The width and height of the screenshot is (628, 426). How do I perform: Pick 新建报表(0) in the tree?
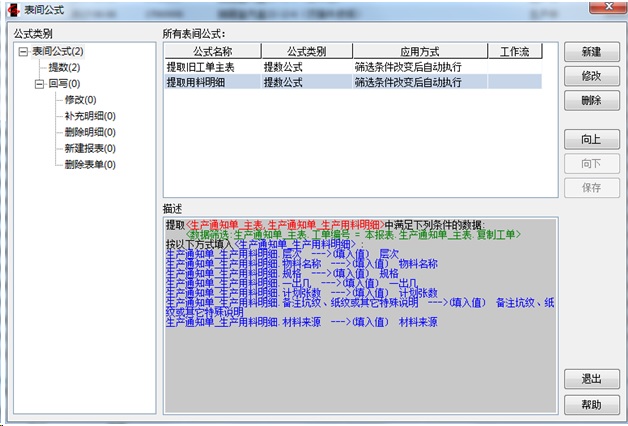click(x=89, y=148)
